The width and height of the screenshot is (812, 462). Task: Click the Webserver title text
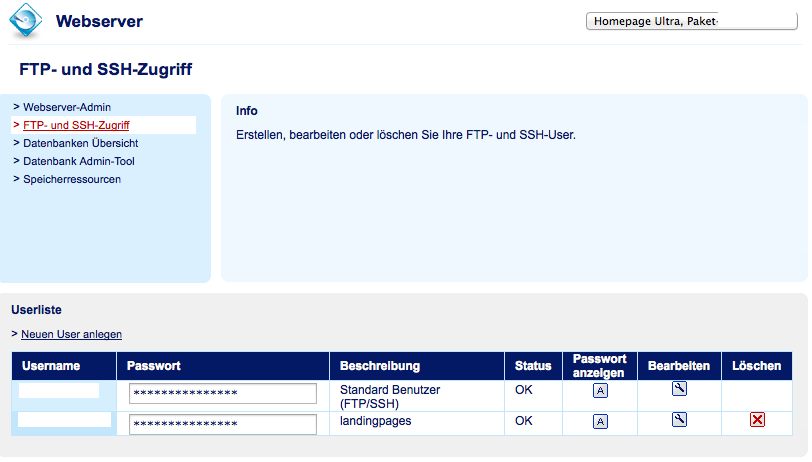pos(99,21)
